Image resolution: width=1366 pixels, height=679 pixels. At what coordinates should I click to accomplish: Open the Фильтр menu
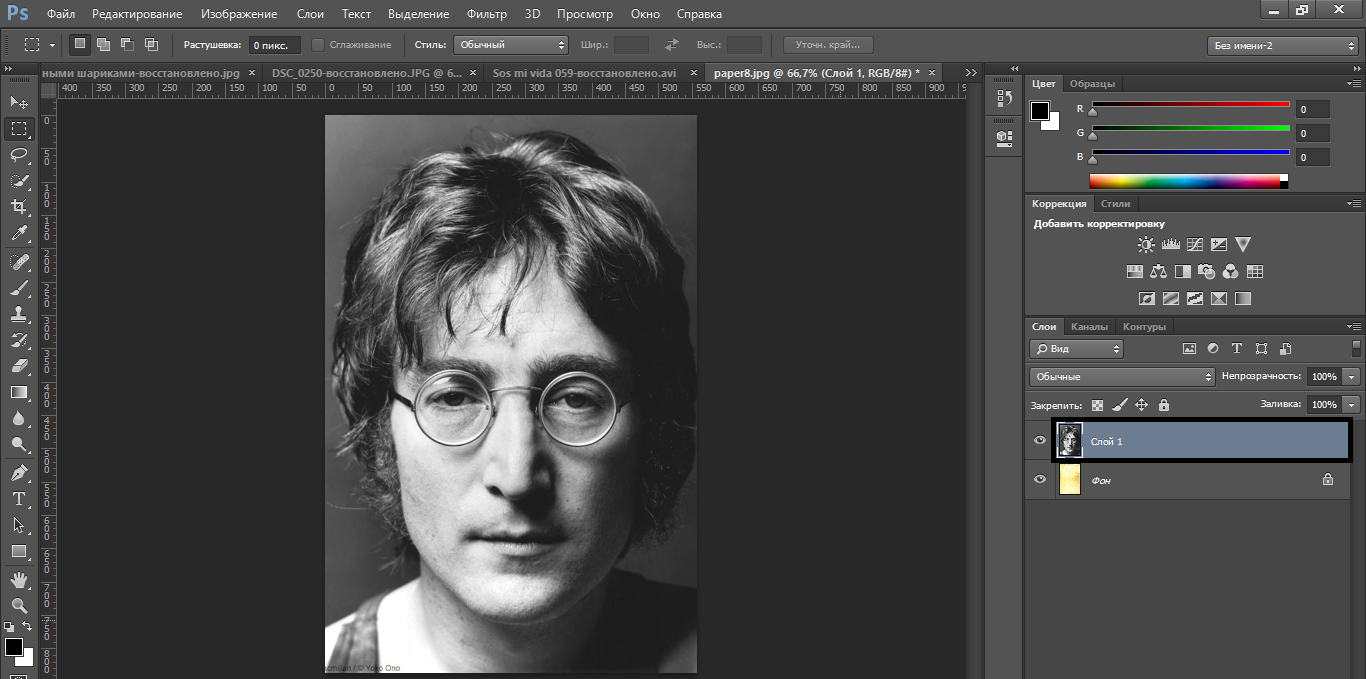(486, 14)
